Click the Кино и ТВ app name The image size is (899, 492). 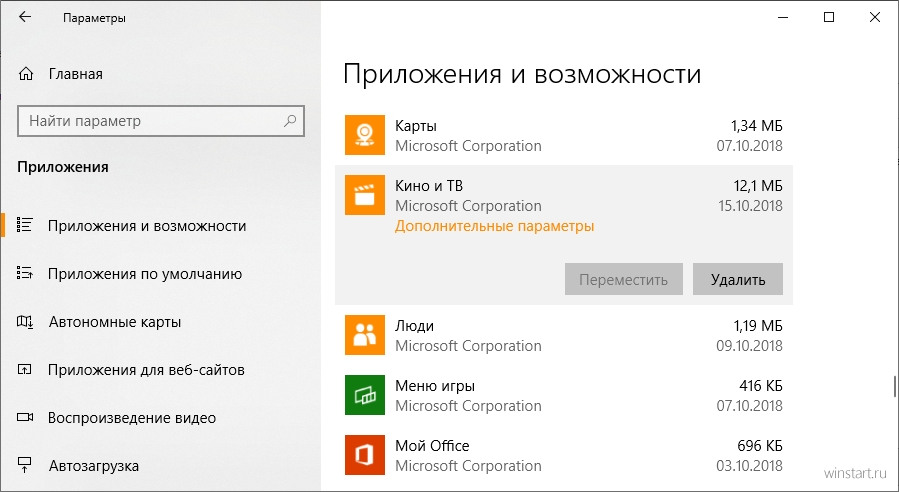click(x=429, y=186)
